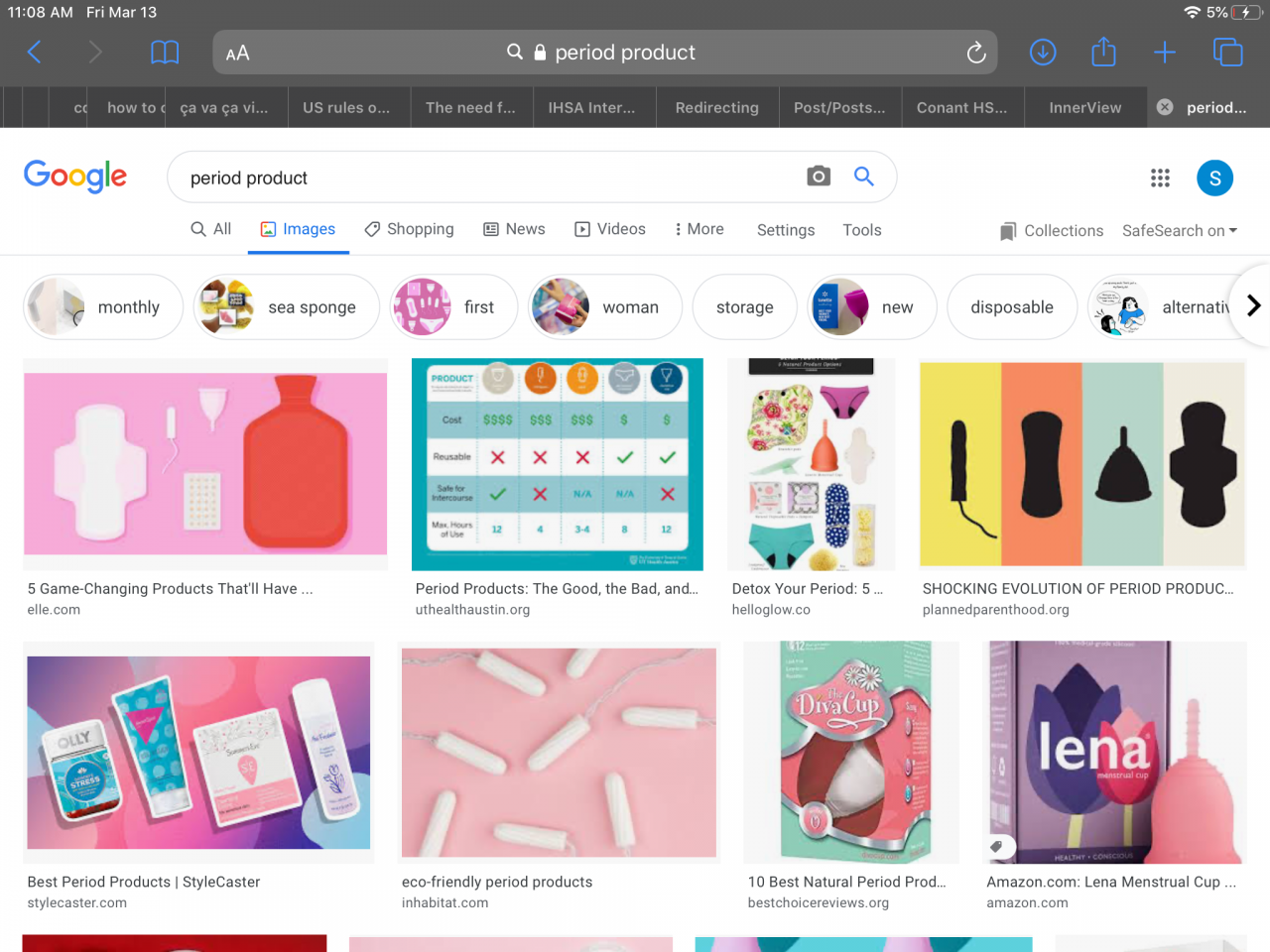Open Safari downloads icon
The image size is (1270, 952).
coord(1043,53)
